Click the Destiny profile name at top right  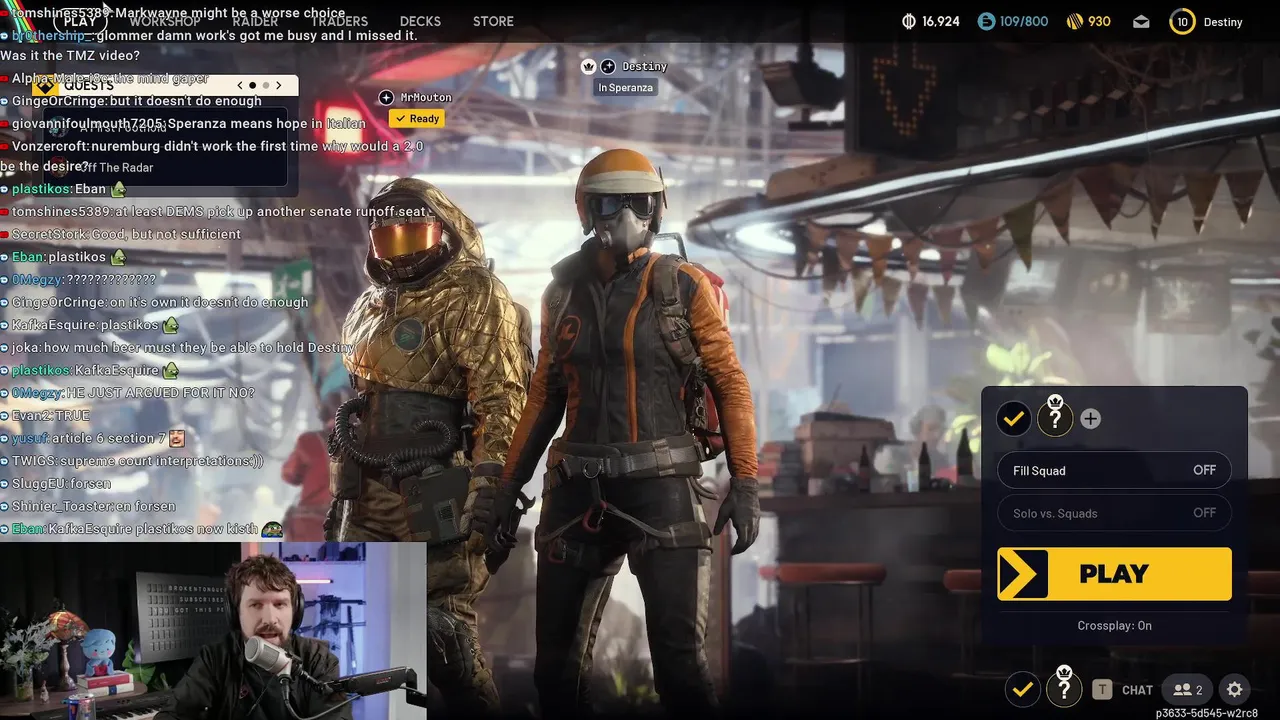coord(1223,22)
